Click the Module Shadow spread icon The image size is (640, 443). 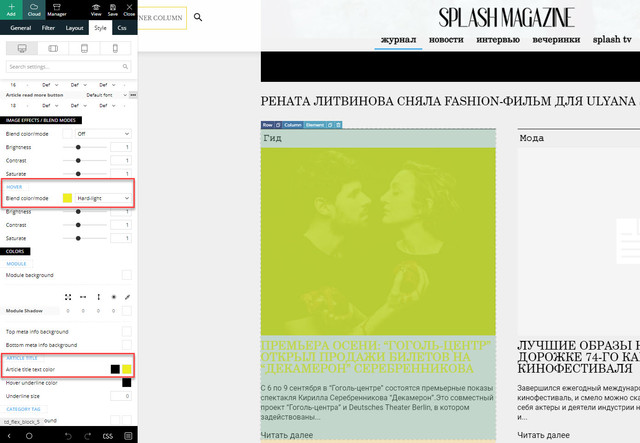pyautogui.click(x=68, y=297)
